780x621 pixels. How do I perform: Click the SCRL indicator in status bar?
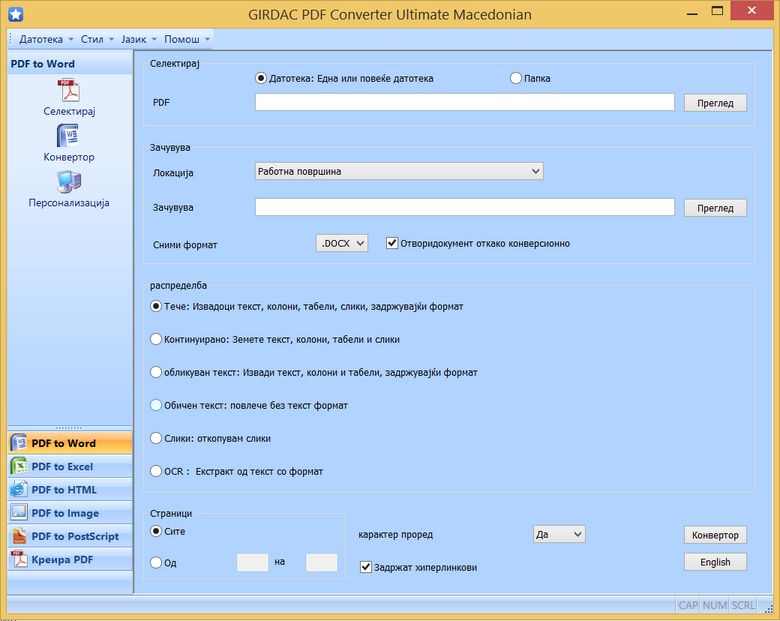[x=743, y=605]
